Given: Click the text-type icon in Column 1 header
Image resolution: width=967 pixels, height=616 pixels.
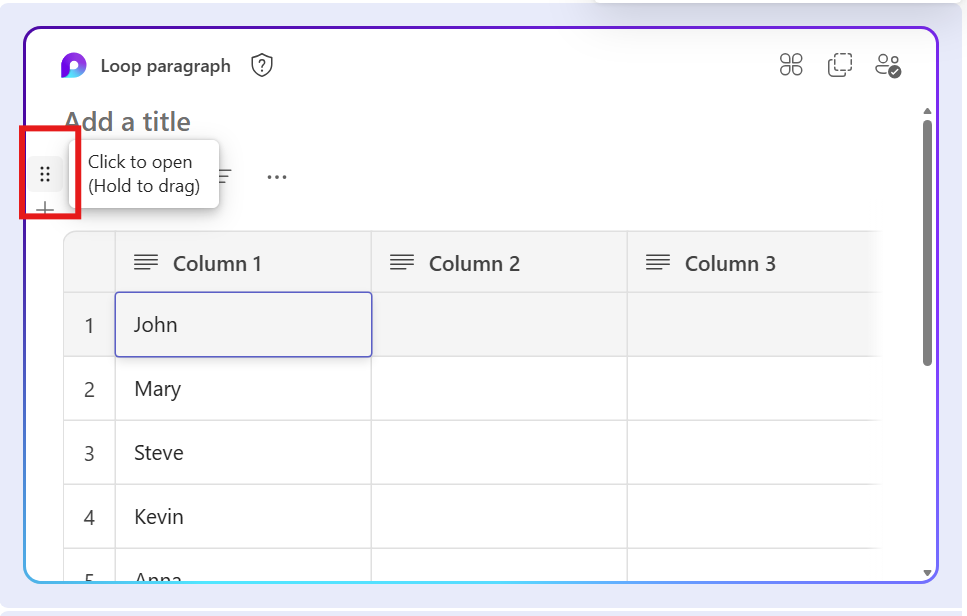Looking at the screenshot, I should click(146, 263).
